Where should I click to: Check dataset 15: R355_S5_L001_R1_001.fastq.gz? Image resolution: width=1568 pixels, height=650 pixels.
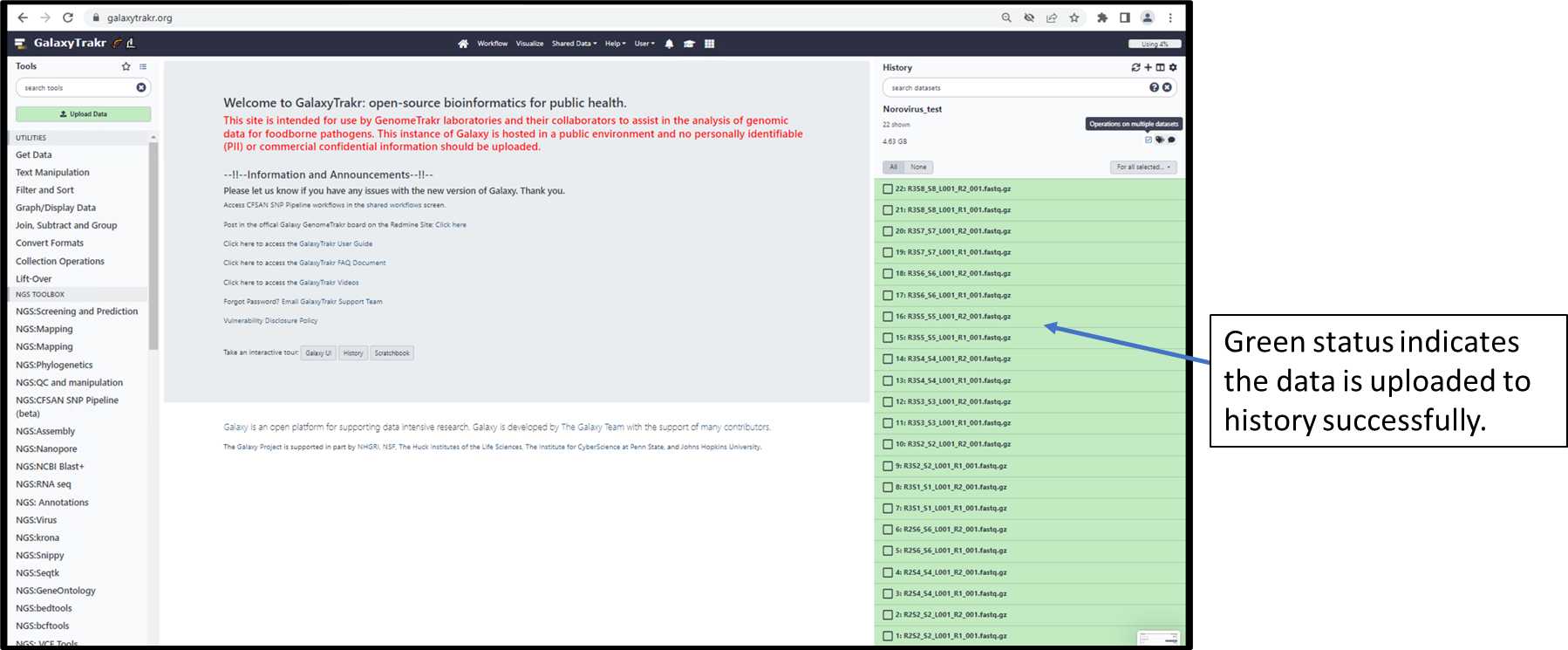(x=888, y=338)
